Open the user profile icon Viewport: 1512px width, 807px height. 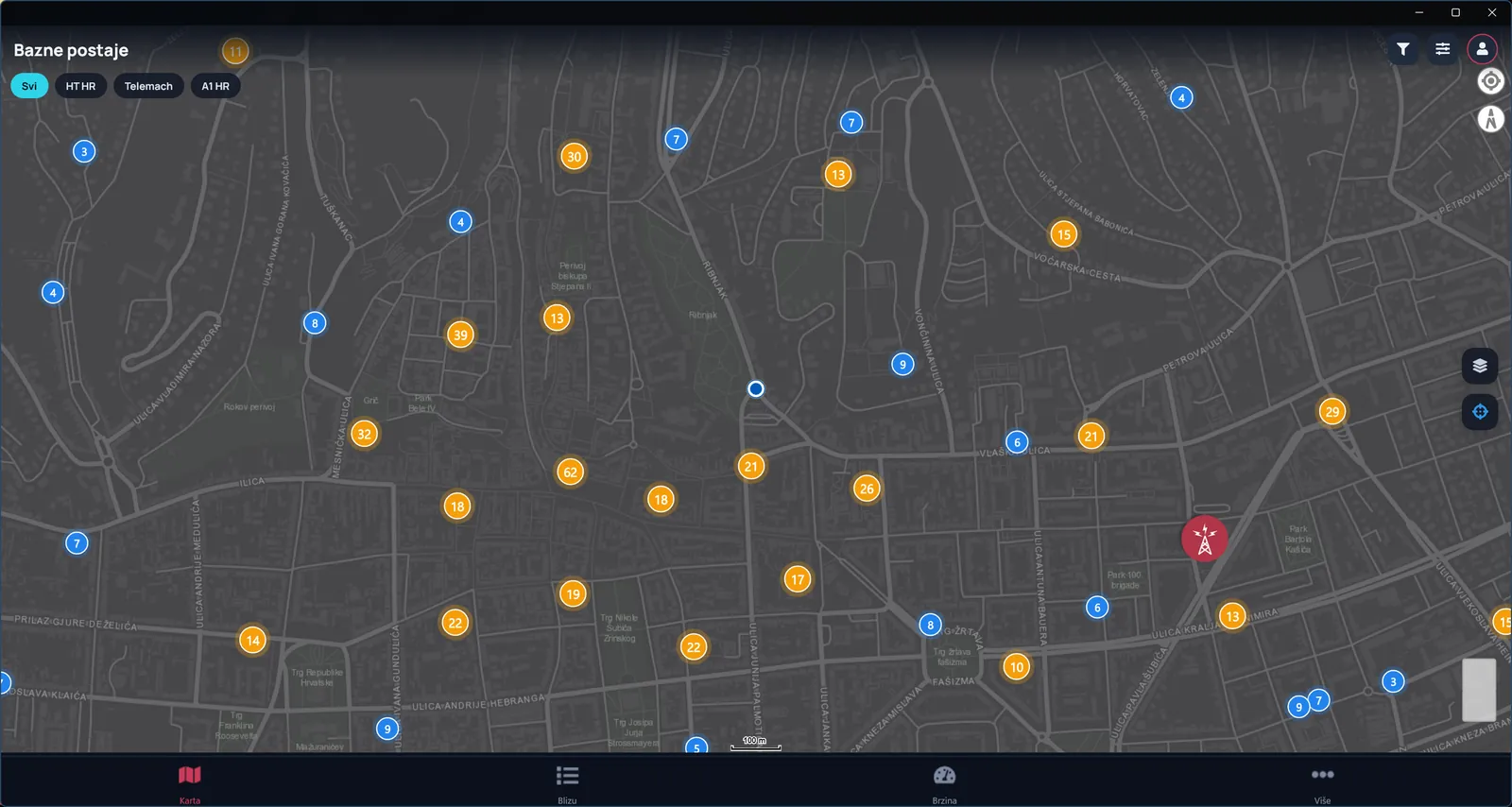click(1482, 49)
